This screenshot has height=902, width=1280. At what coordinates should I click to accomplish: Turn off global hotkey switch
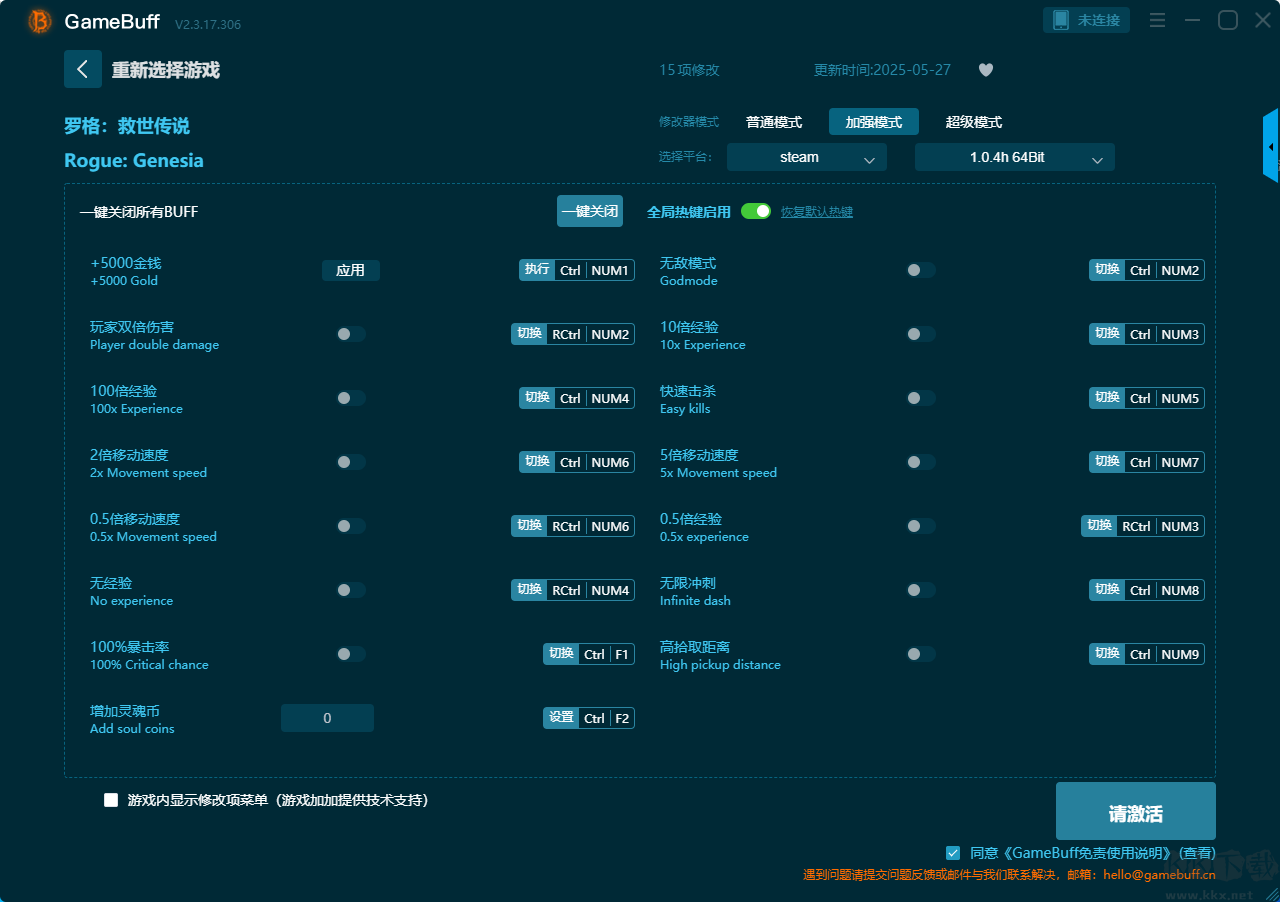[756, 212]
